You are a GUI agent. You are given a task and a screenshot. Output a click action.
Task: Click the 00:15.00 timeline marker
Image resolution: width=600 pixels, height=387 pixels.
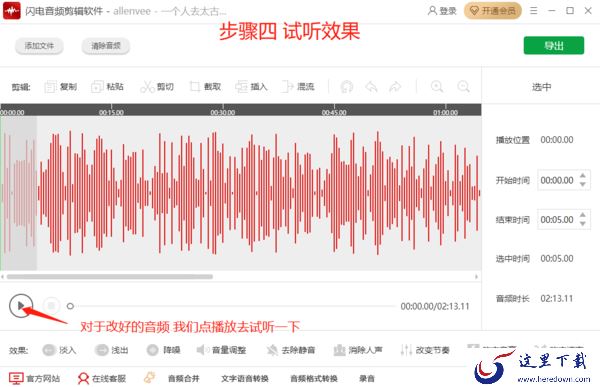pyautogui.click(x=111, y=113)
